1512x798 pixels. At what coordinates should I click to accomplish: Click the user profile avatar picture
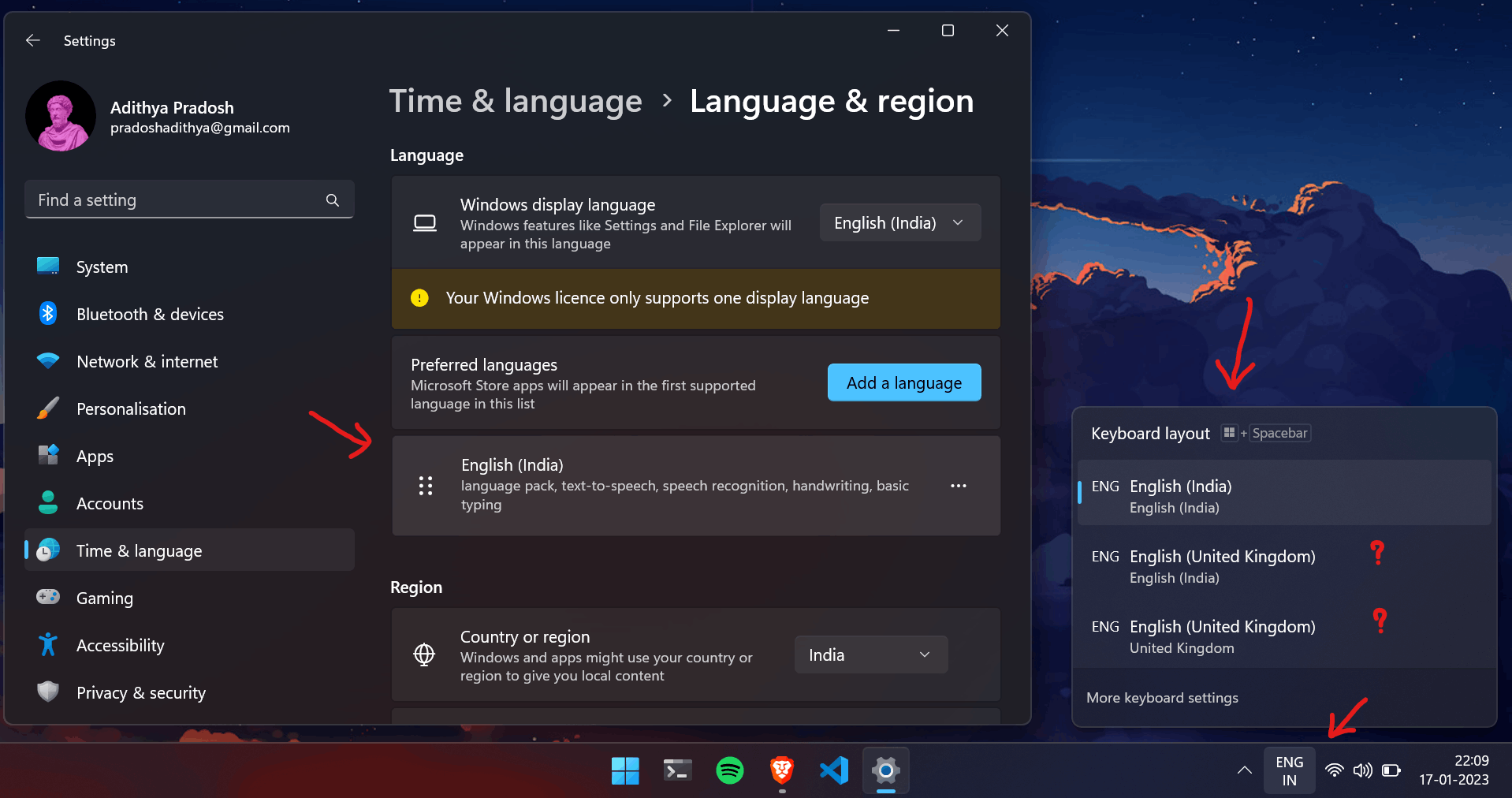click(61, 116)
